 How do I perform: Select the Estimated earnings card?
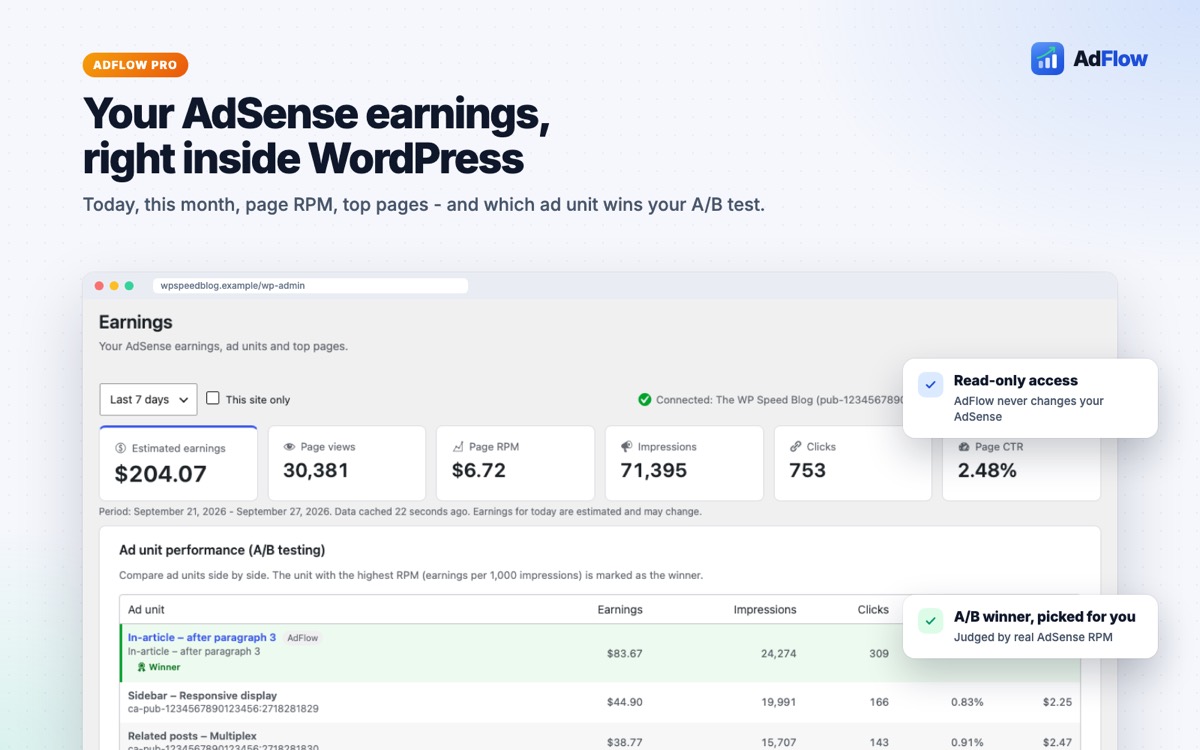point(178,463)
